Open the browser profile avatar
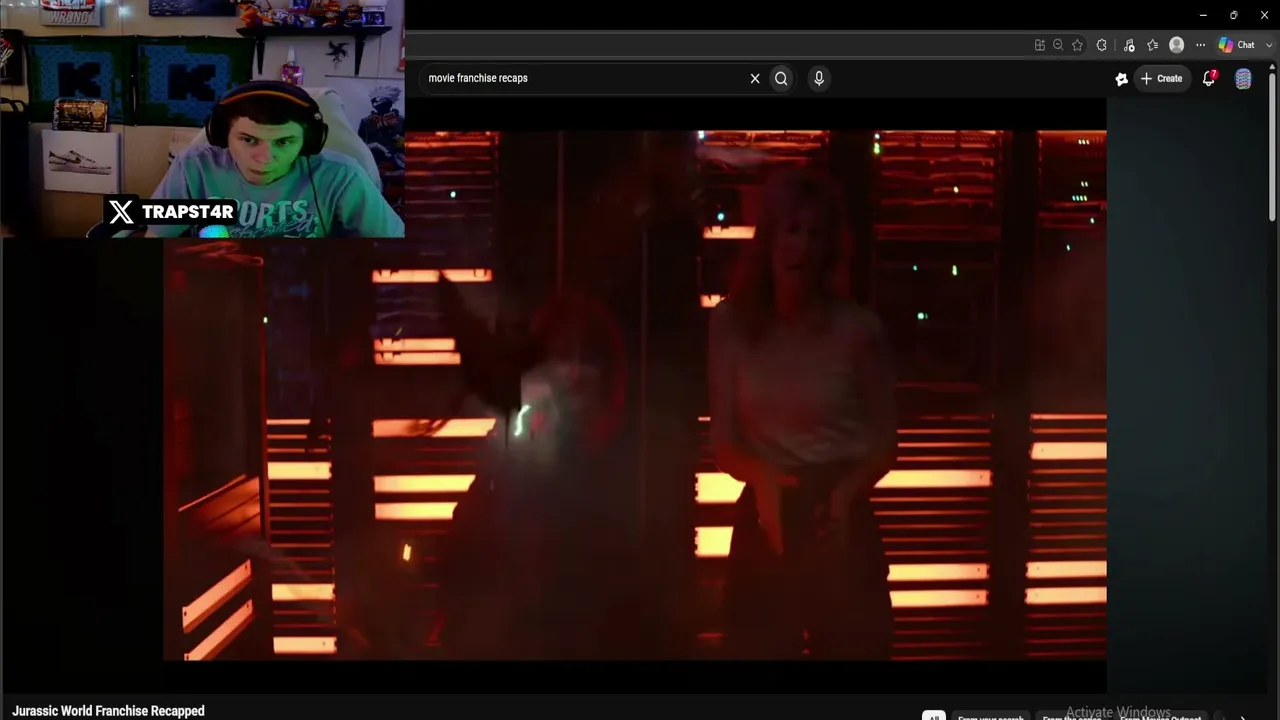Image resolution: width=1280 pixels, height=720 pixels. click(1177, 45)
